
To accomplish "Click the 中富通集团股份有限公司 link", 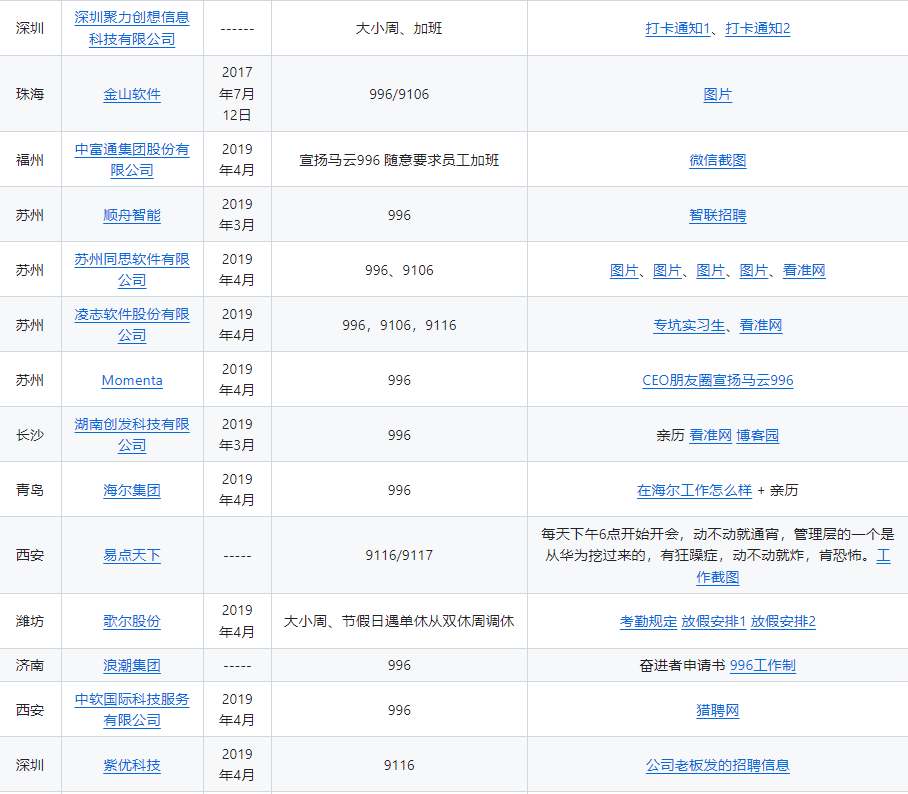I will (132, 160).
